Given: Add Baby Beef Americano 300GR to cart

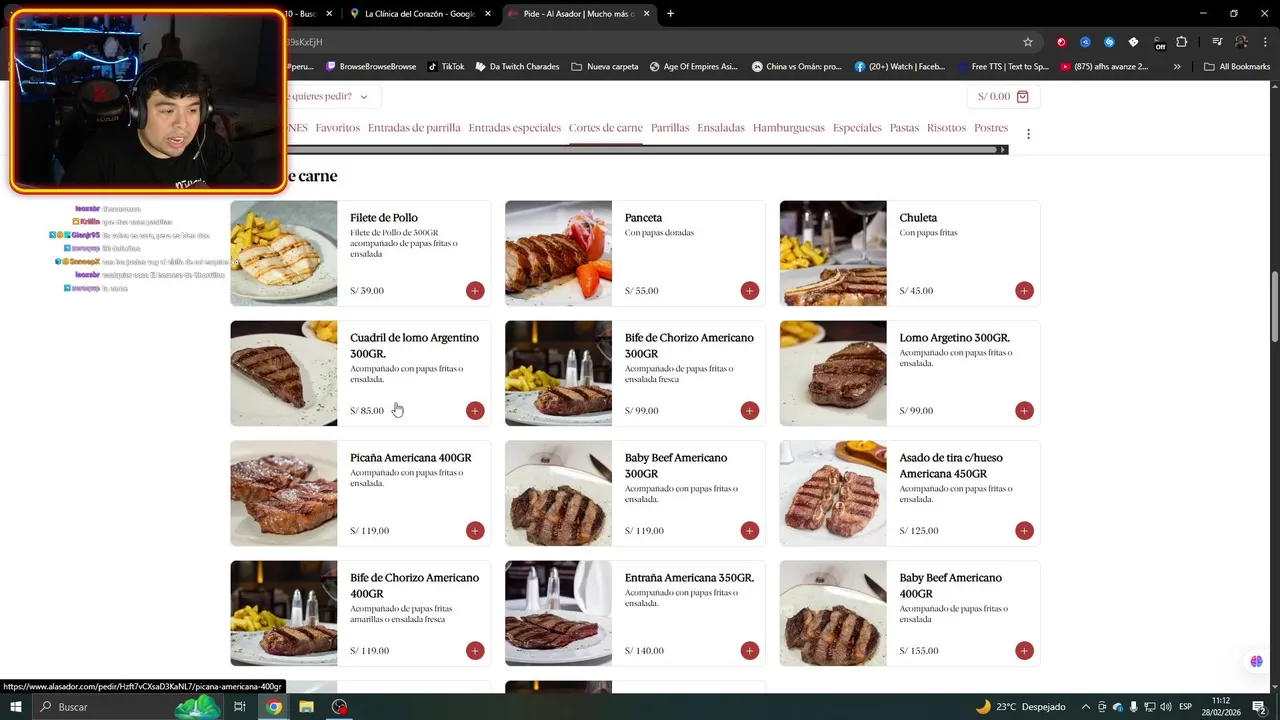Looking at the screenshot, I should click(750, 531).
